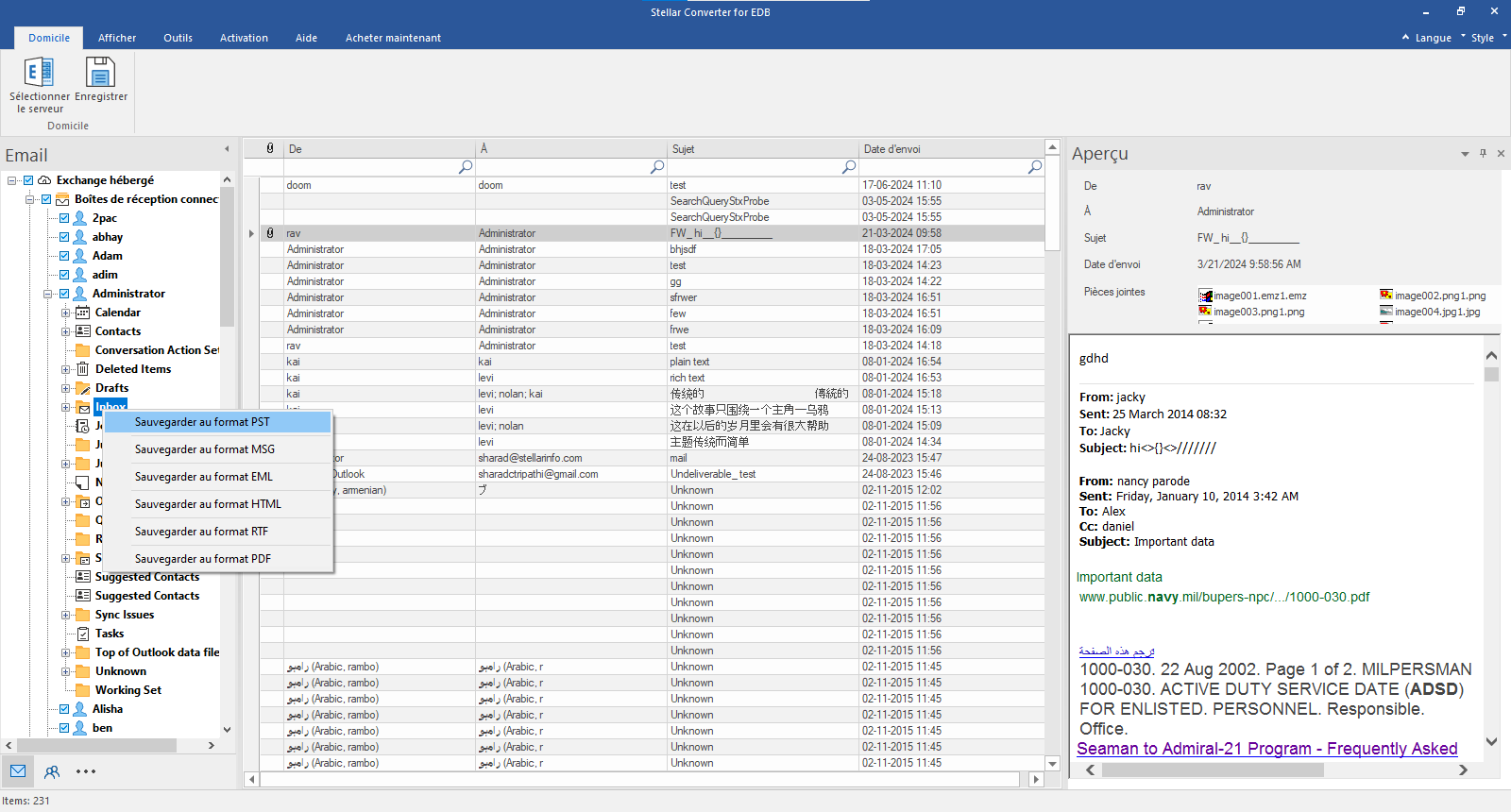Open attachment image003.png1.png
1511x812 pixels.
point(1251,312)
